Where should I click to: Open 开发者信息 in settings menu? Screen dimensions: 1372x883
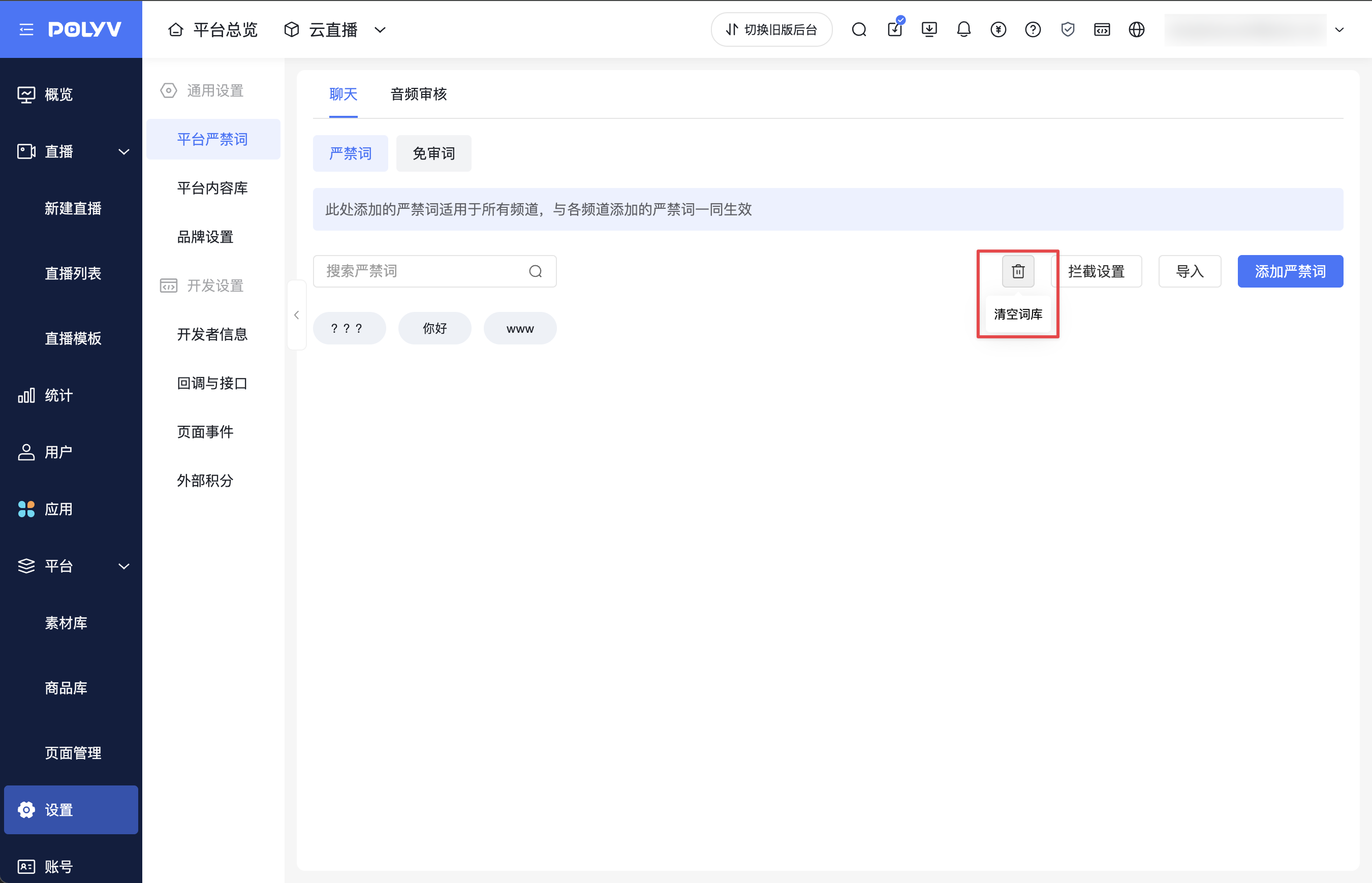[213, 334]
